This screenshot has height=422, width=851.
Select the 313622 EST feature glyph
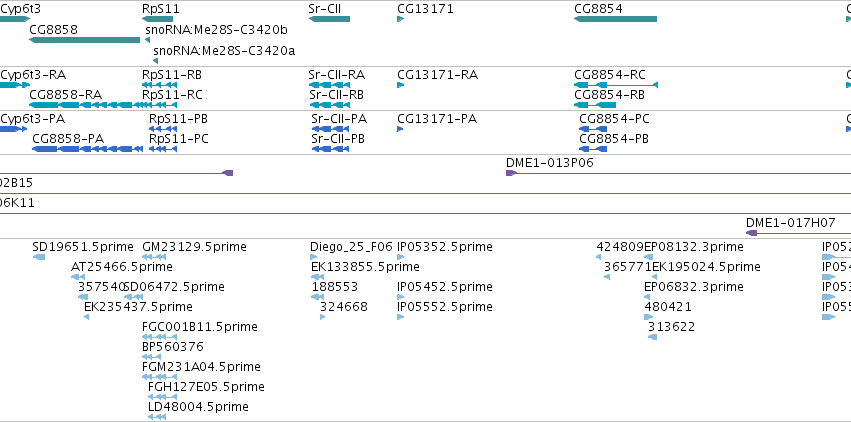pyautogui.click(x=652, y=337)
